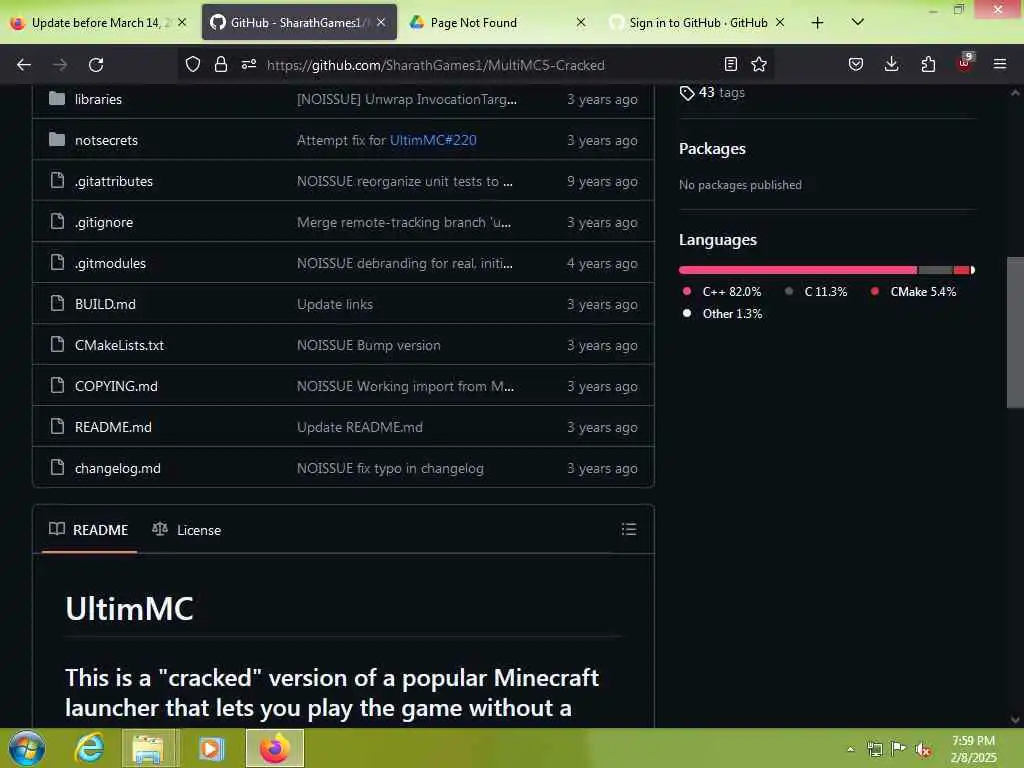Open the changelog.md file
Screen dimensions: 1024x768
pyautogui.click(x=118, y=468)
